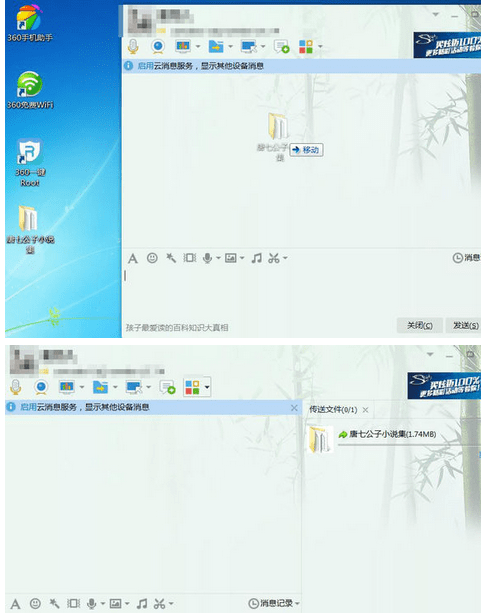Expand remote desktop dropdown in bottom window

[148, 387]
